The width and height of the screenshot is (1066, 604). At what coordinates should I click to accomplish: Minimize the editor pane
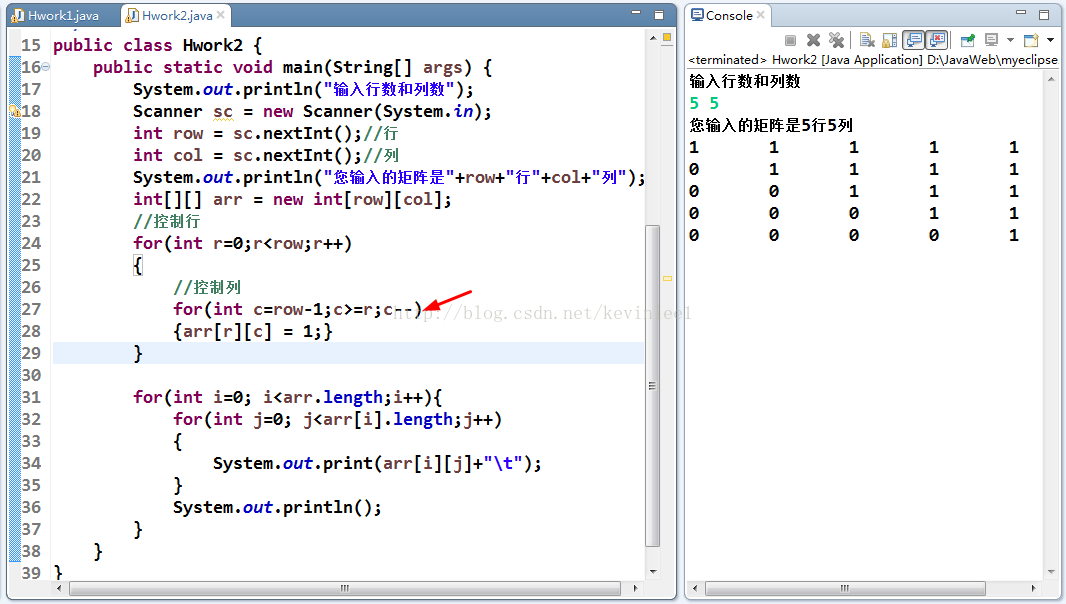pyautogui.click(x=636, y=13)
